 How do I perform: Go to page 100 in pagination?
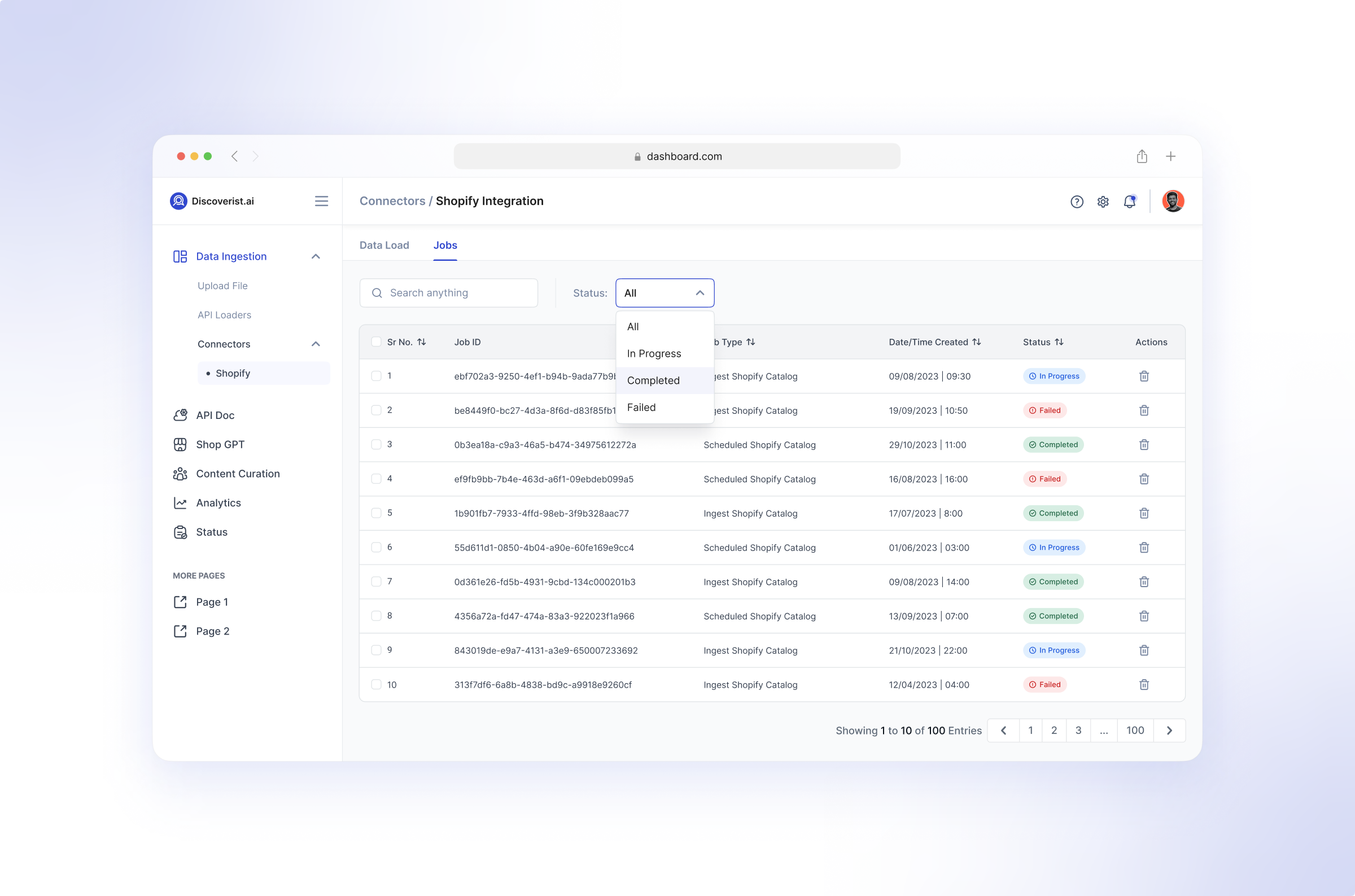coord(1135,729)
